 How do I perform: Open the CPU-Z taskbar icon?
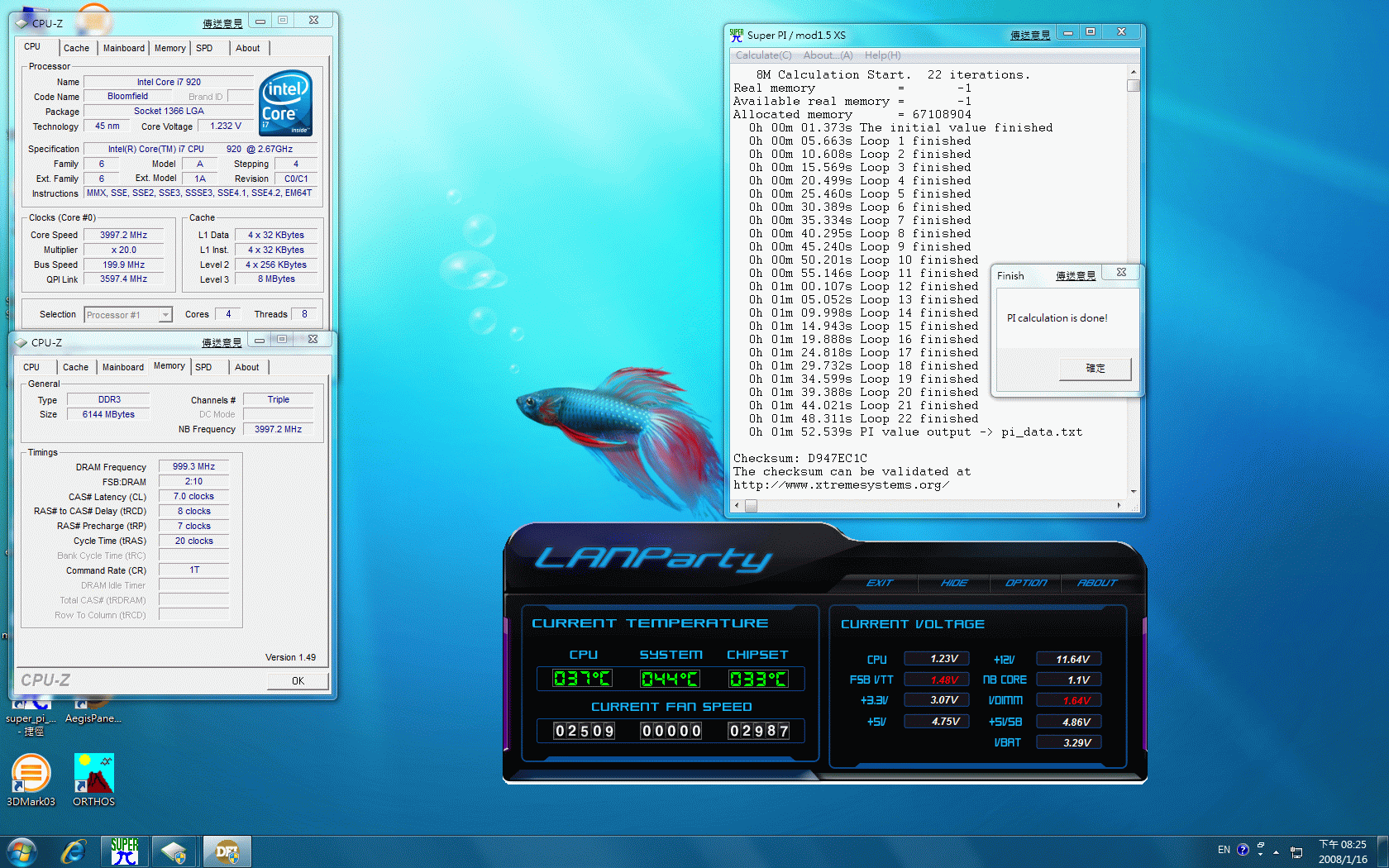tap(174, 851)
